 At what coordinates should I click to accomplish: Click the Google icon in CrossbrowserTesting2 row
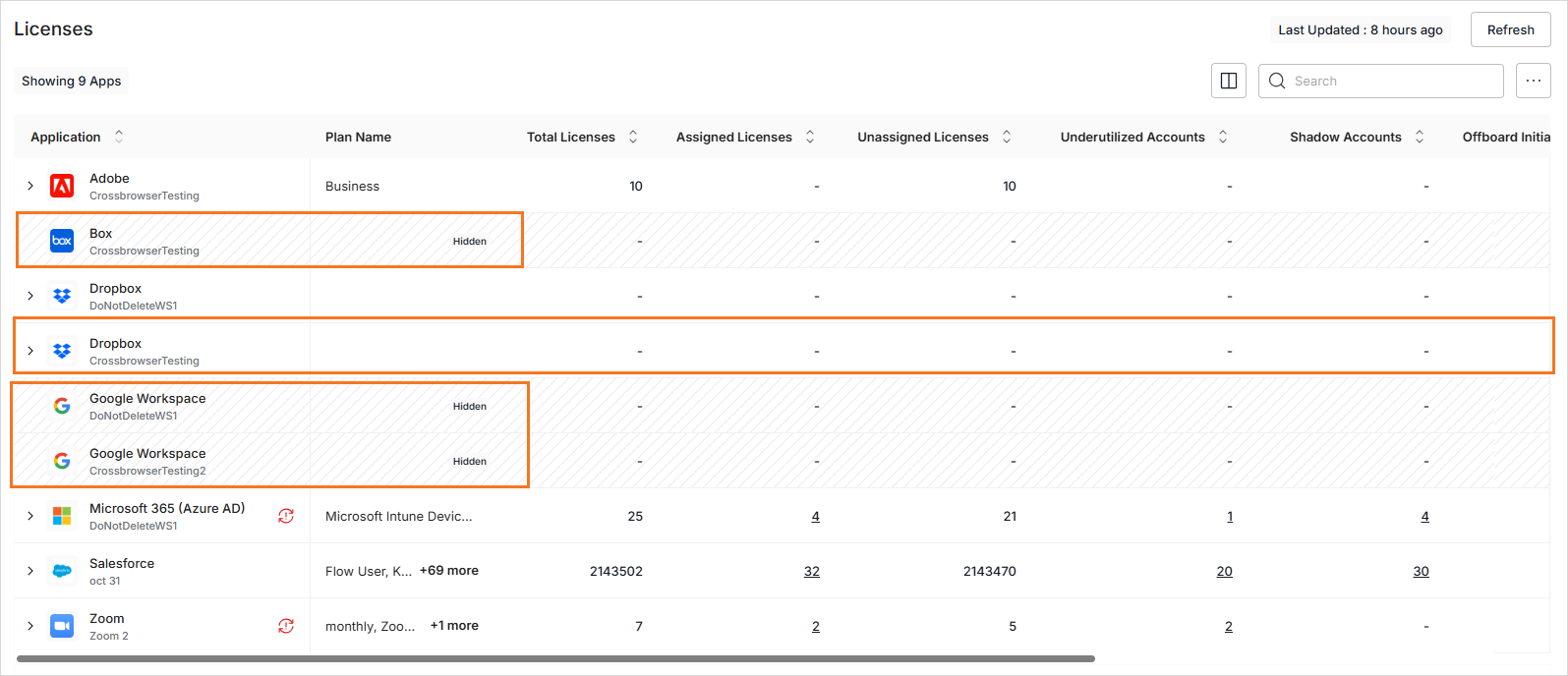[x=62, y=461]
